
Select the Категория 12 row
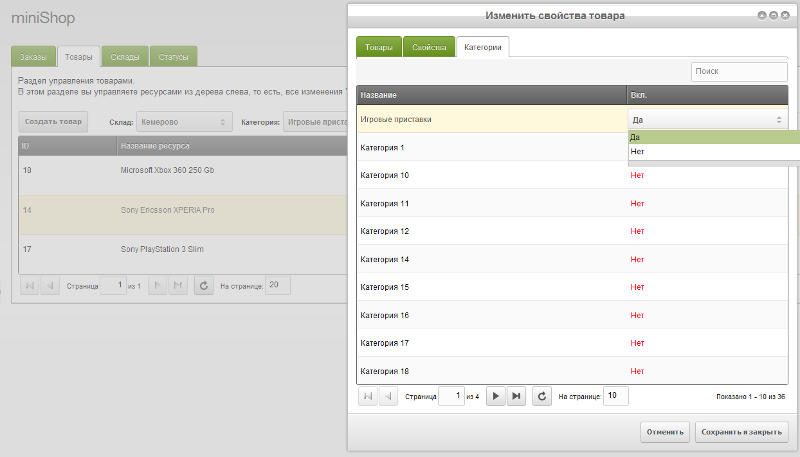(x=572, y=231)
